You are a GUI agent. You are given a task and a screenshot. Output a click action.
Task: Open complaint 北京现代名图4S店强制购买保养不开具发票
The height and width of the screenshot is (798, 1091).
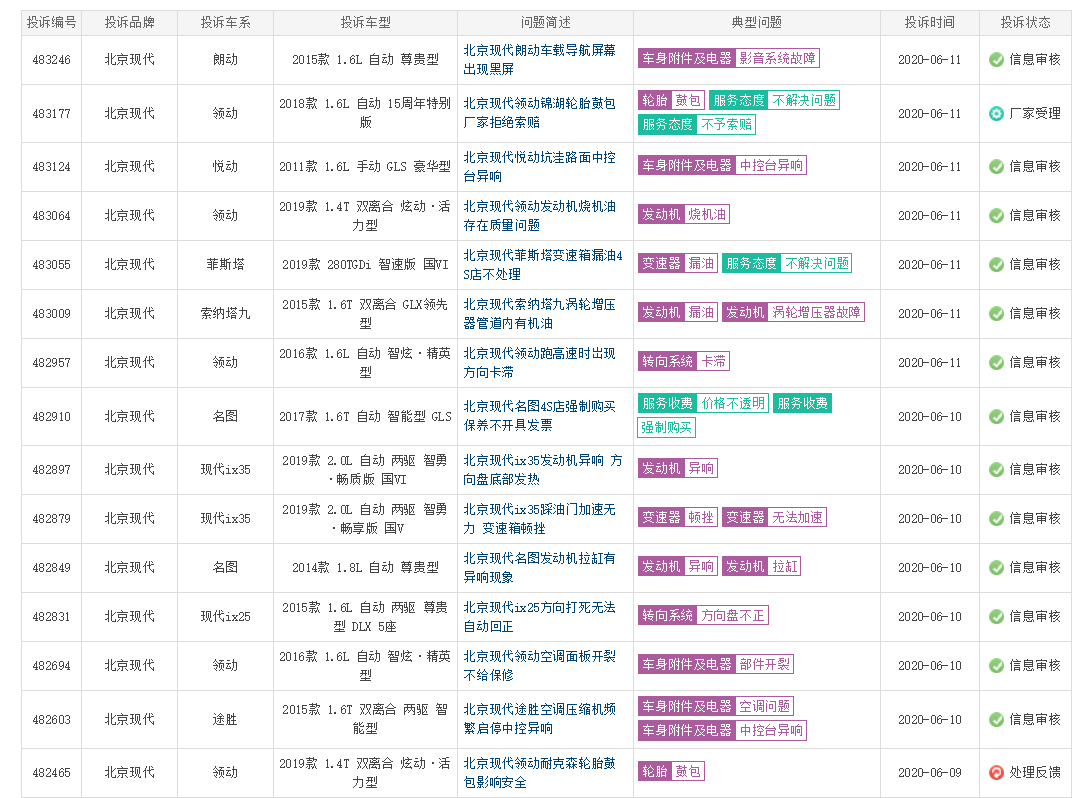coord(539,416)
